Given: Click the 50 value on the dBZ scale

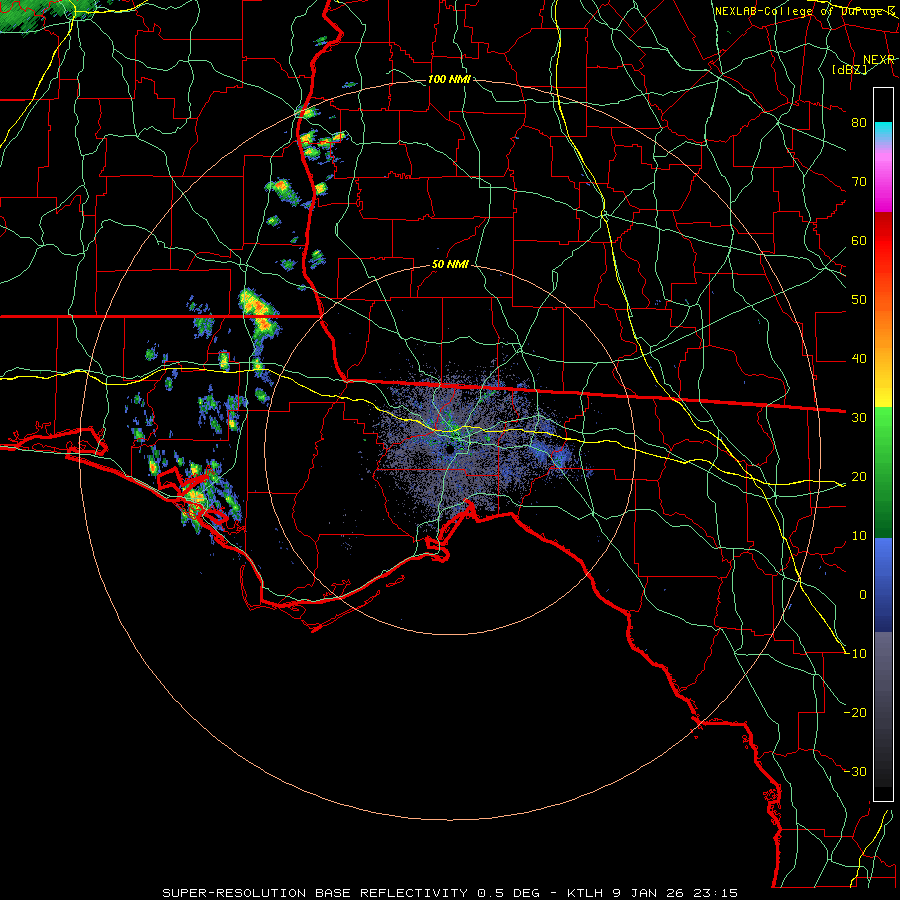Looking at the screenshot, I should tap(859, 300).
